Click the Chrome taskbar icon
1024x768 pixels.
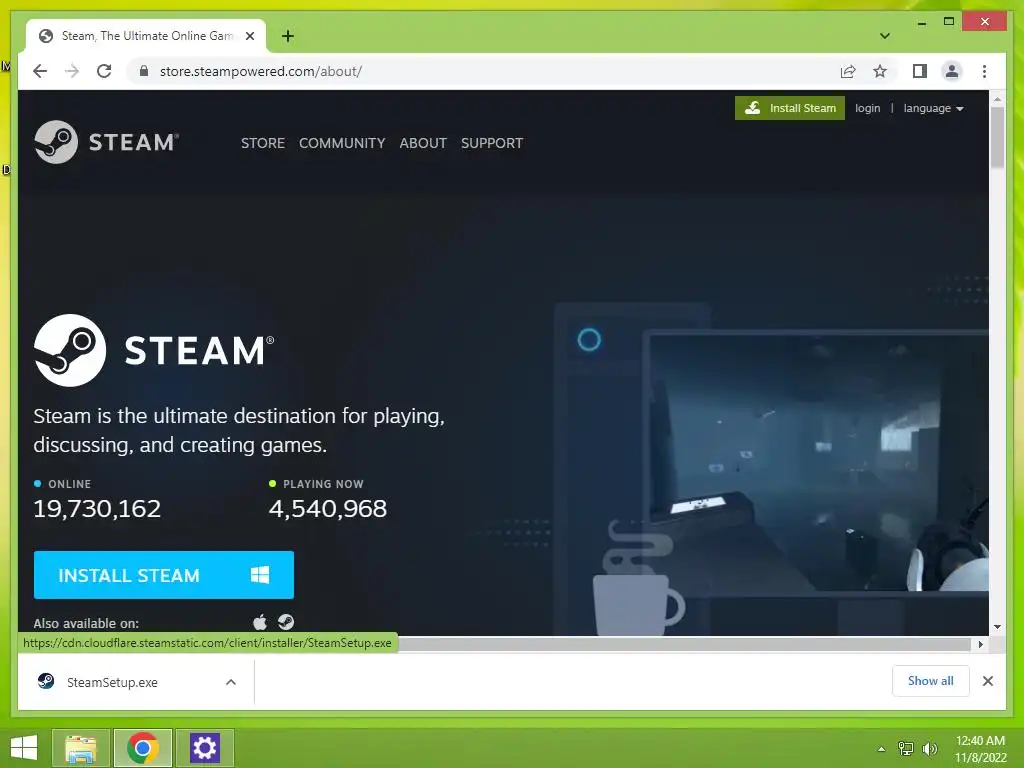coord(143,748)
